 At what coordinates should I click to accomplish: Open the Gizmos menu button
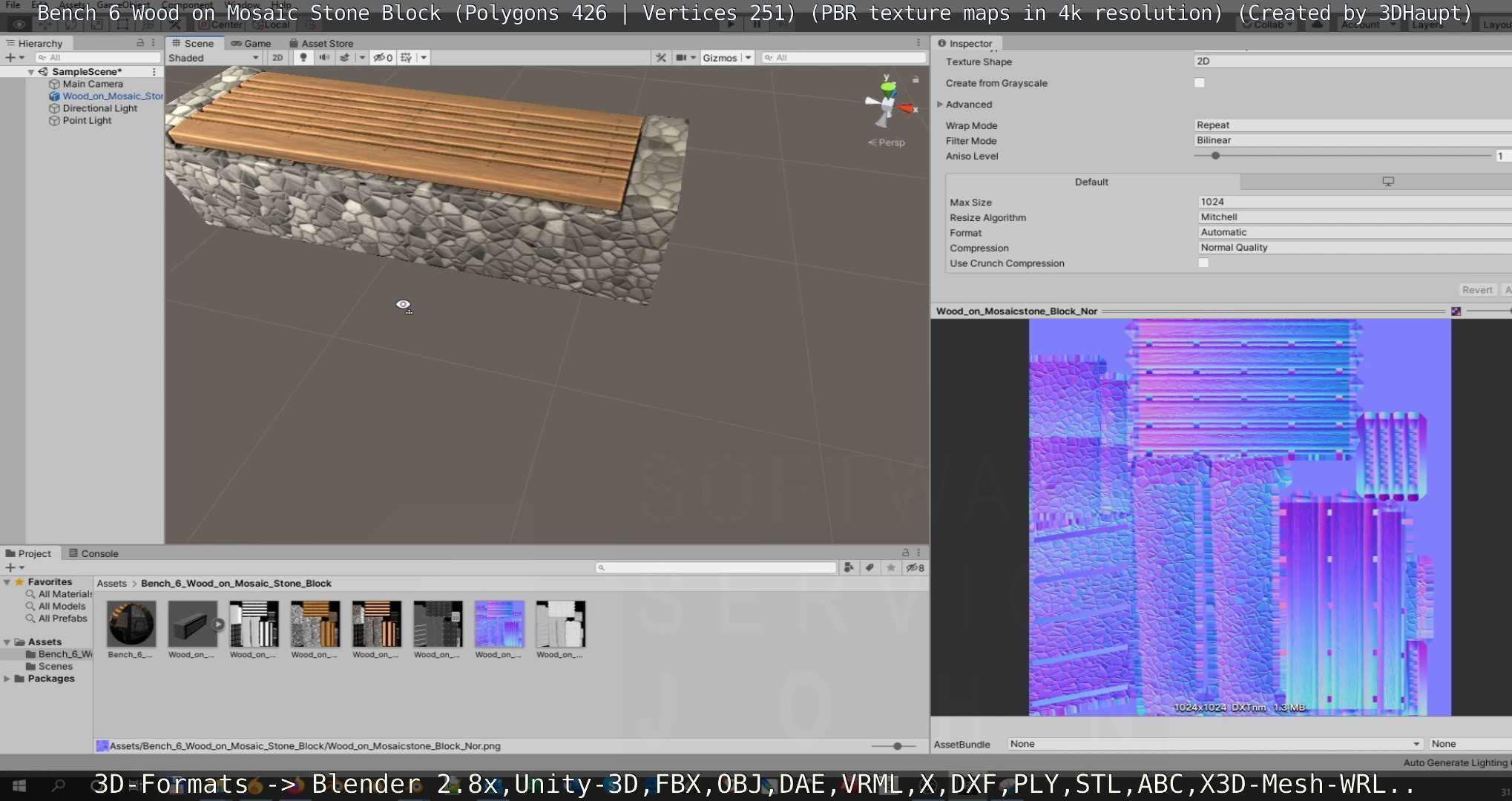click(x=720, y=57)
